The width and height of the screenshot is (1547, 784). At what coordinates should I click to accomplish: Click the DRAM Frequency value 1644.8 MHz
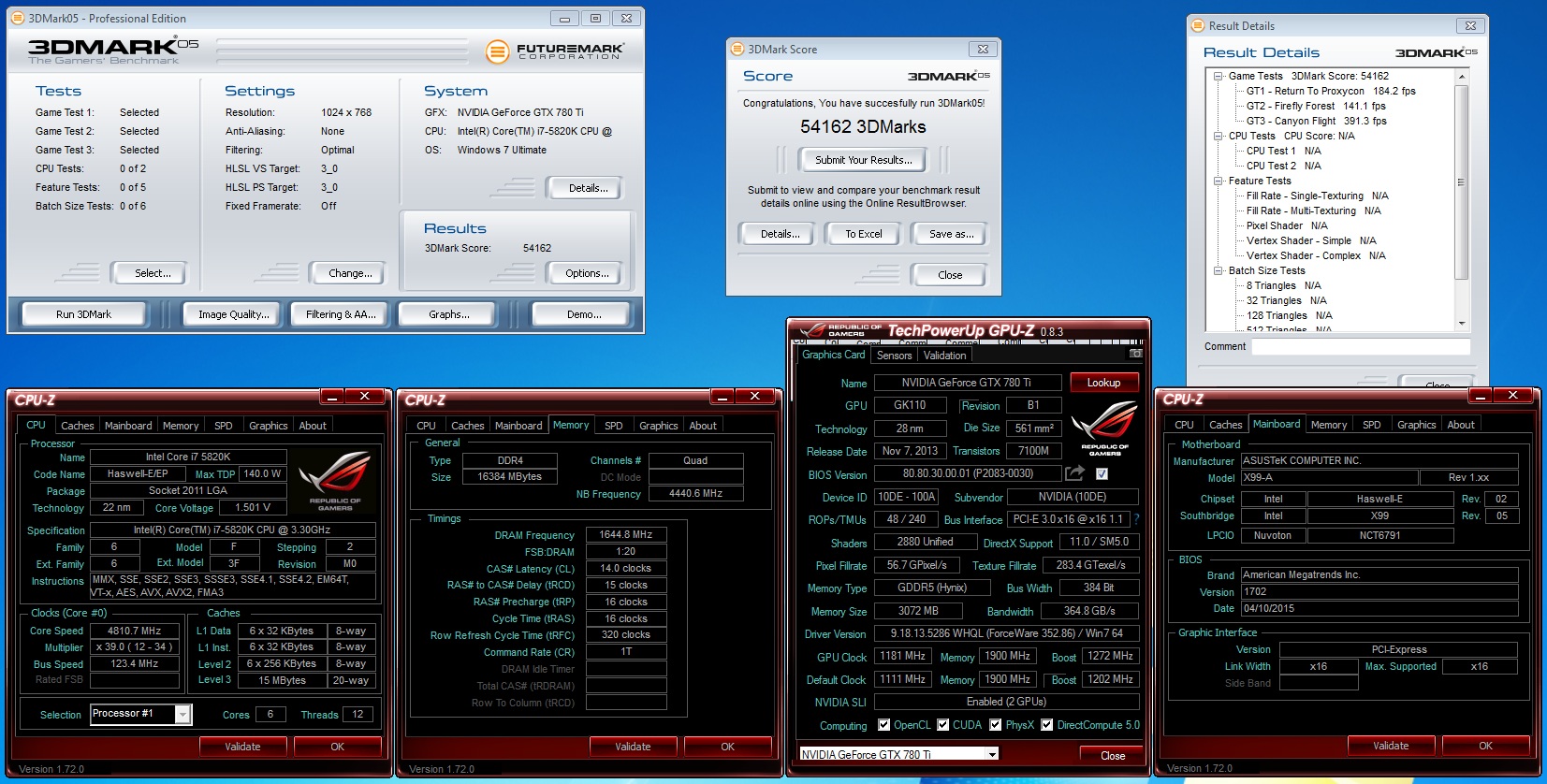(x=626, y=534)
